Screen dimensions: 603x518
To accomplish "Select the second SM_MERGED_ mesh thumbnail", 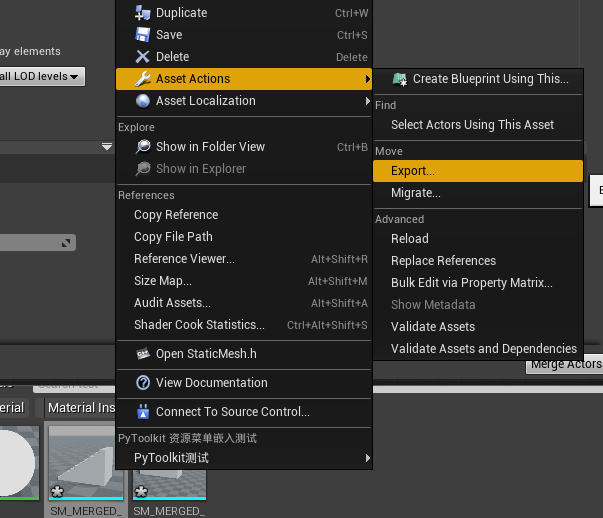I will point(169,484).
